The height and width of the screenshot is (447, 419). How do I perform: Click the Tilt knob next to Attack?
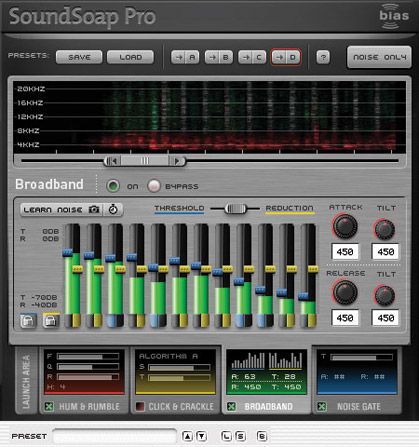tap(385, 229)
